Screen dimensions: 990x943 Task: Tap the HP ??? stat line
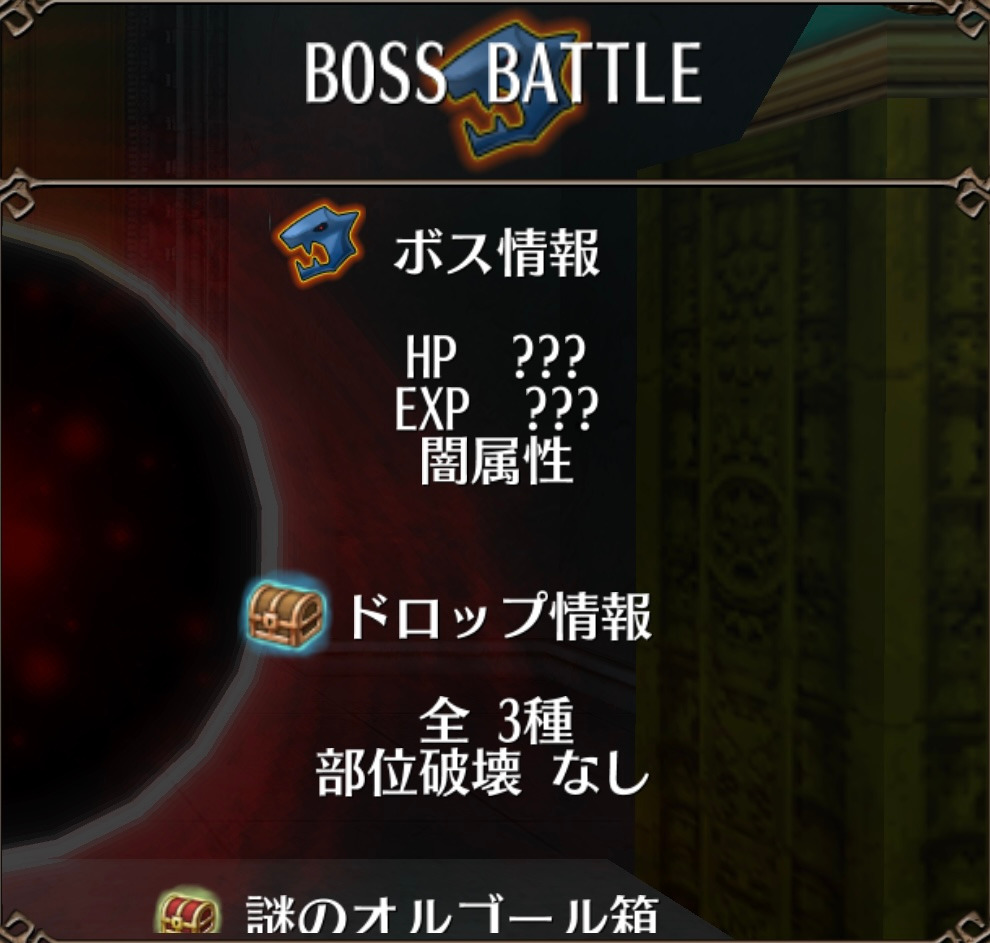(496, 357)
